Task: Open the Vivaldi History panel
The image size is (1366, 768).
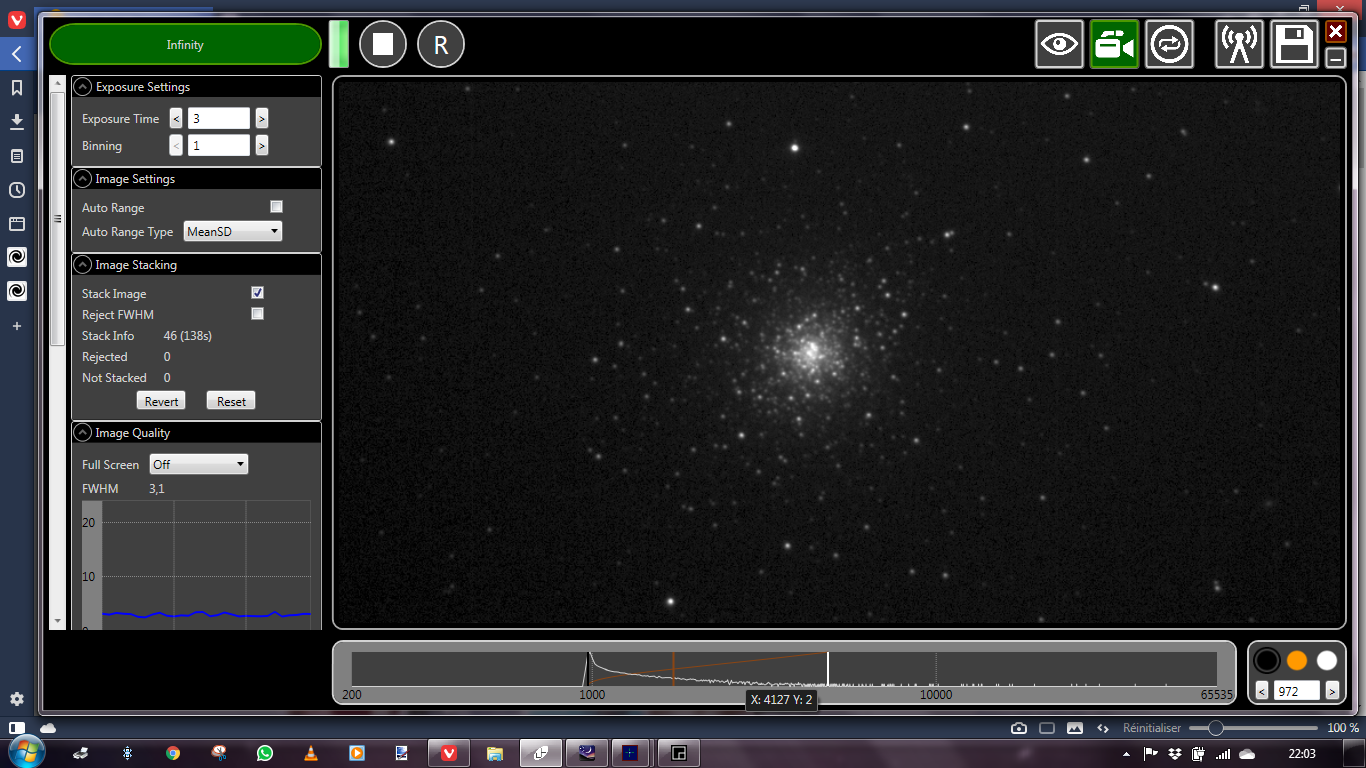Action: pos(17,190)
